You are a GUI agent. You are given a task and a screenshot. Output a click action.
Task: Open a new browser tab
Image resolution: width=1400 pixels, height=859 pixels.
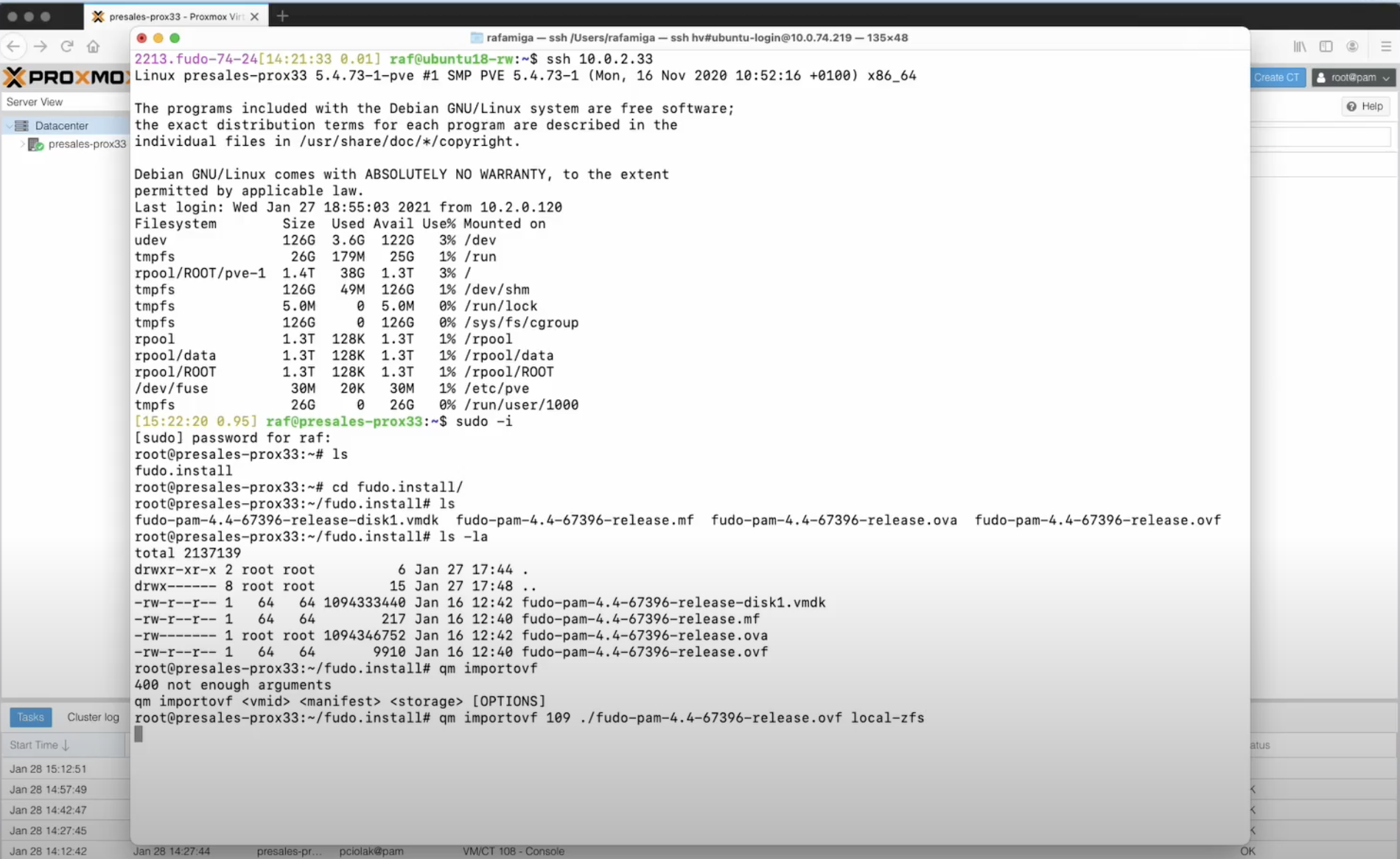click(x=283, y=15)
